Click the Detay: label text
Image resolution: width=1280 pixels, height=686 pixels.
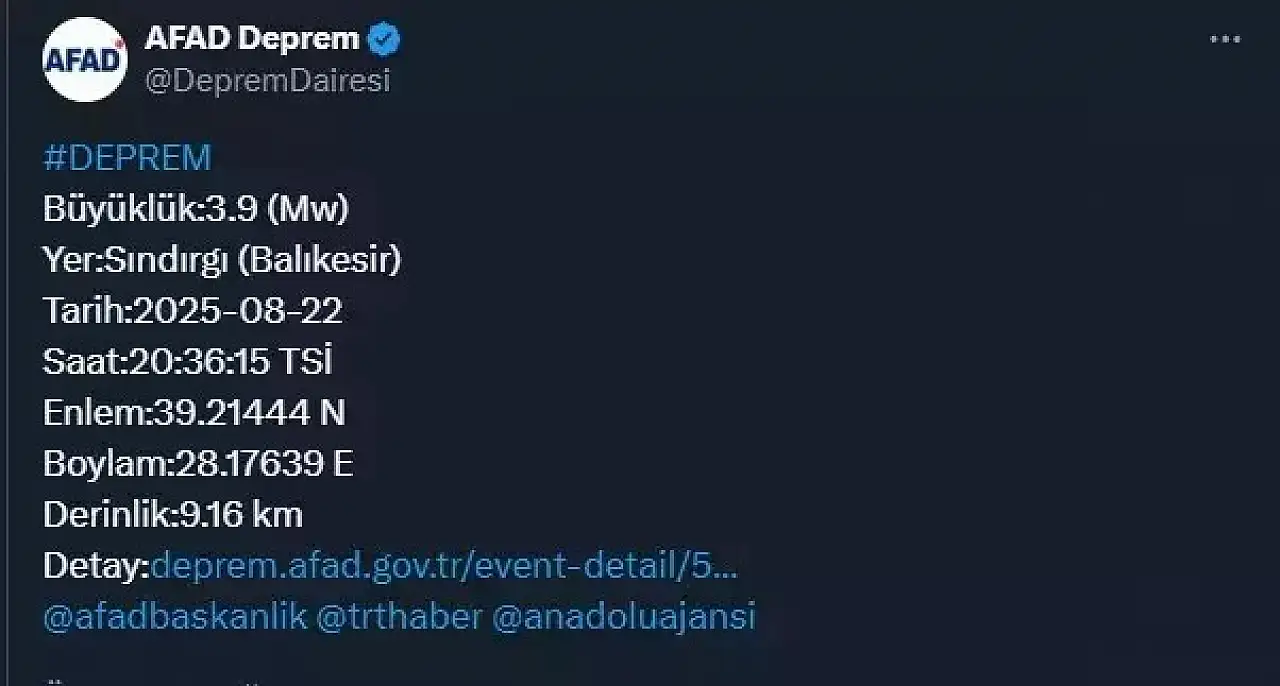point(96,567)
